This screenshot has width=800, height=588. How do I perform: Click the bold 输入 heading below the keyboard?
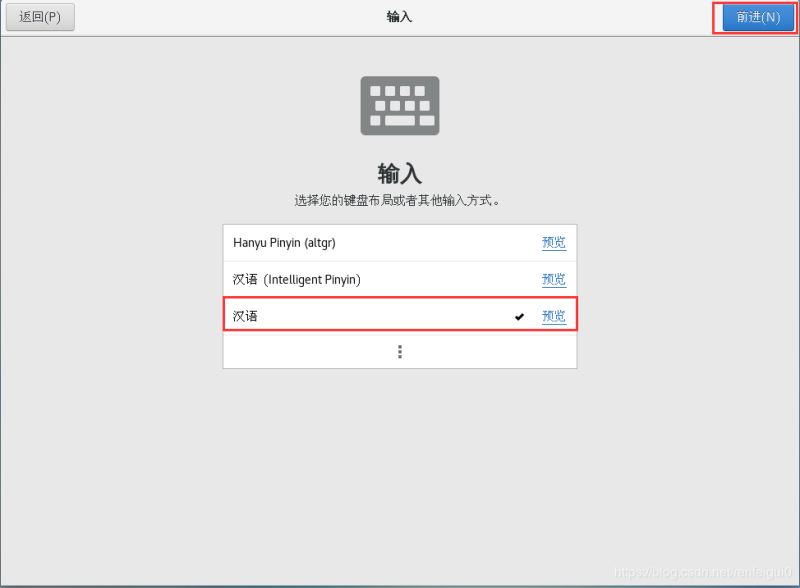coord(399,174)
